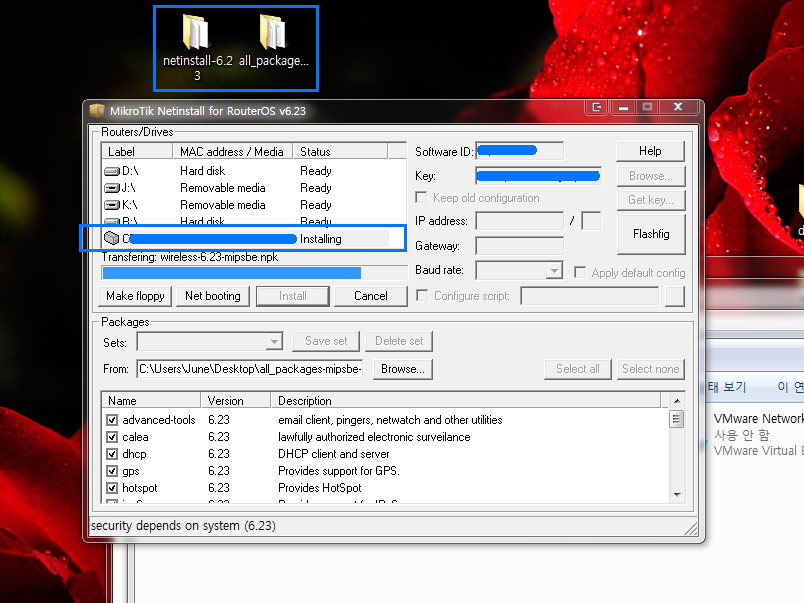Click the IP address input field
This screenshot has height=603, width=804.
pyautogui.click(x=519, y=221)
